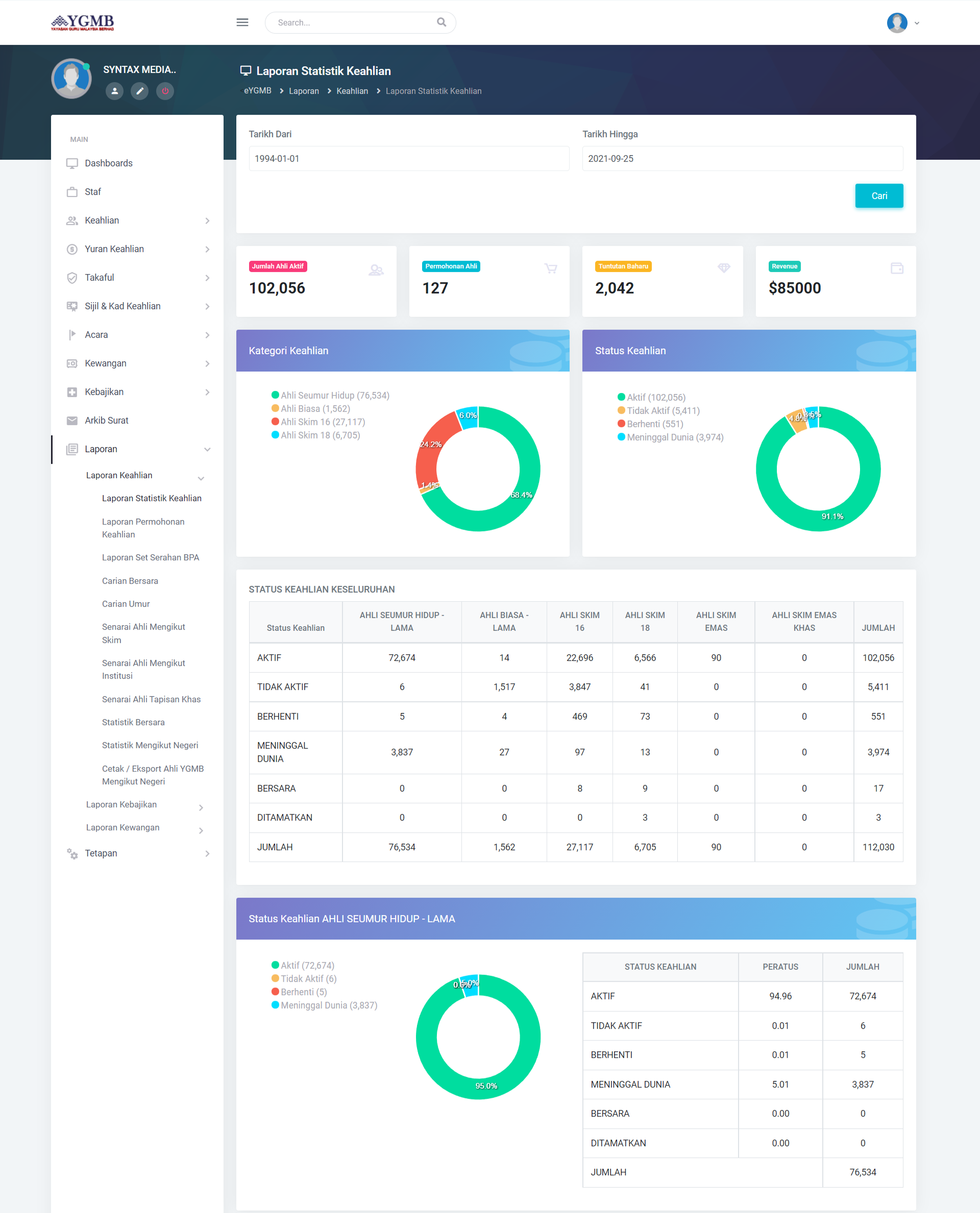The width and height of the screenshot is (980, 1213).
Task: Click the users icon on Jumlah Ahli Aktif card
Action: tap(376, 270)
